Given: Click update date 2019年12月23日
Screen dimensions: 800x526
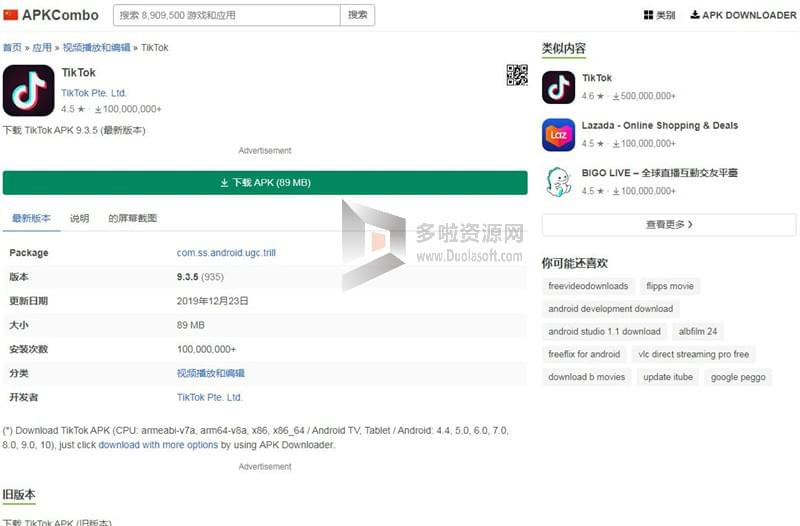Looking at the screenshot, I should [x=212, y=301].
